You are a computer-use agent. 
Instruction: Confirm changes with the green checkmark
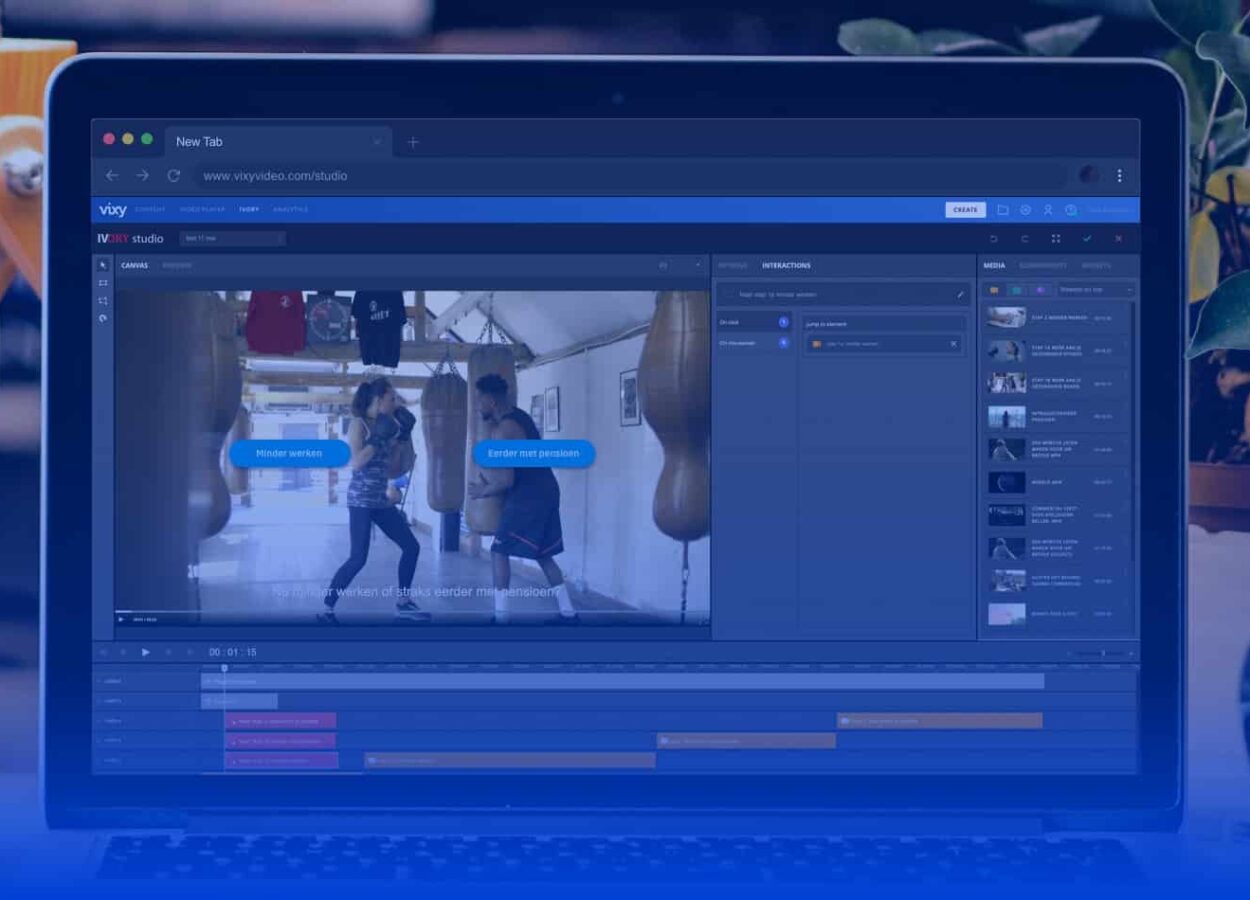click(1087, 239)
